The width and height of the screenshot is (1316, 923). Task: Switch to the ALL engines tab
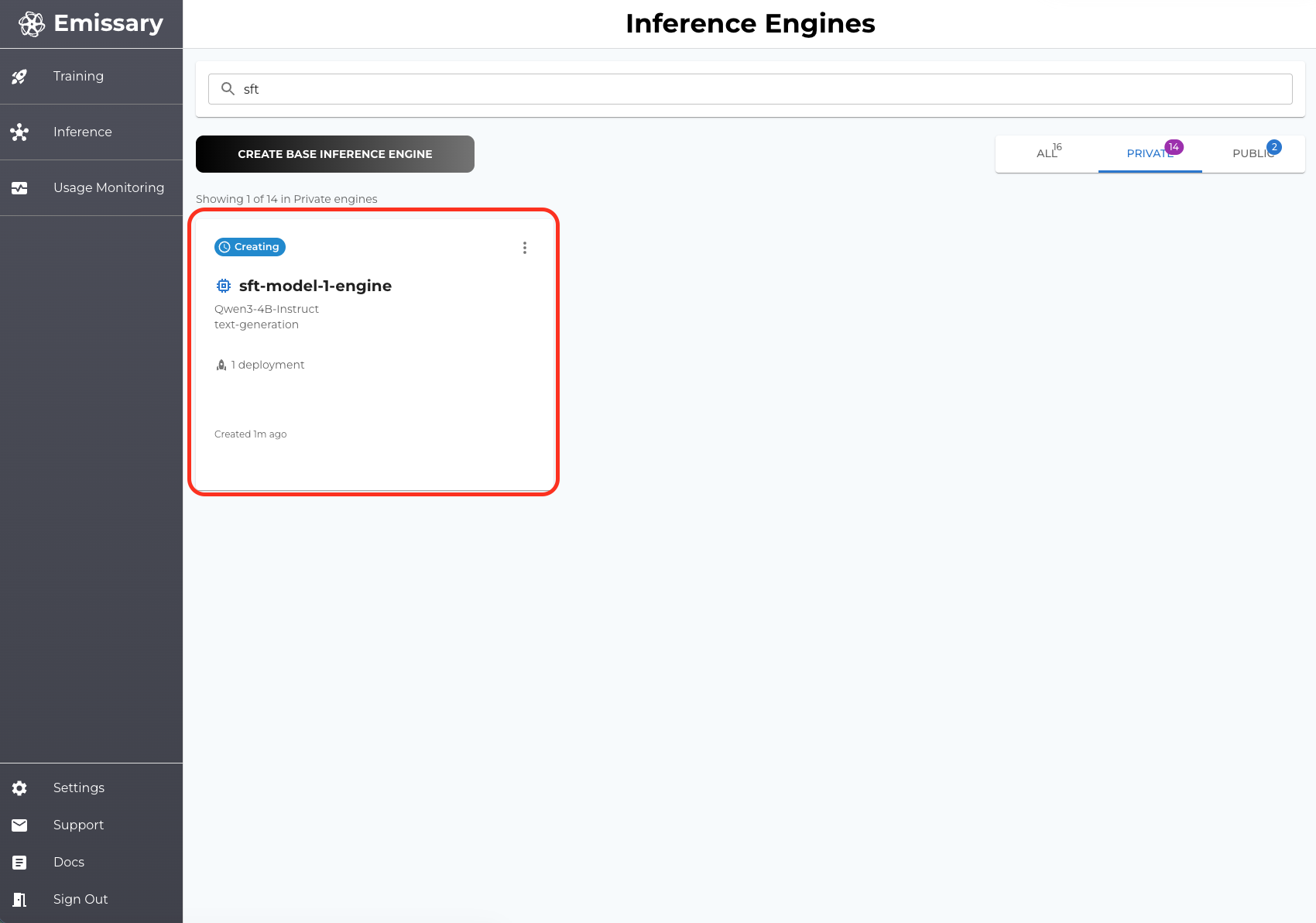point(1047,153)
